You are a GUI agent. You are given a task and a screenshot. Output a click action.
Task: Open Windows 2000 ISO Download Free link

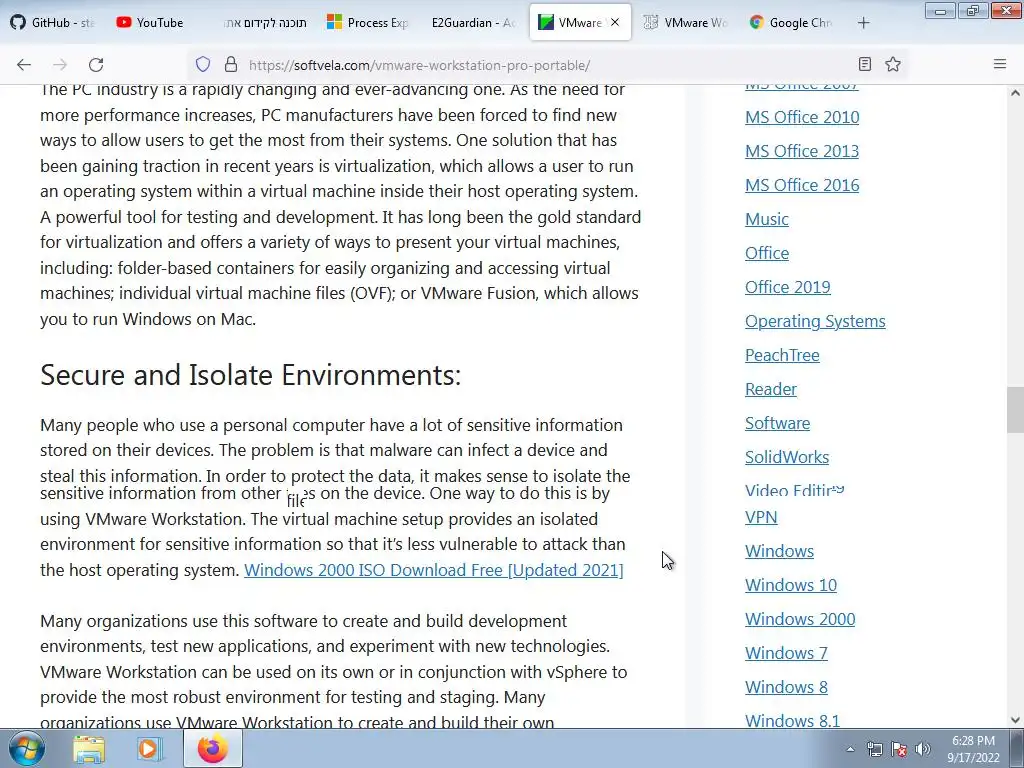coord(434,570)
